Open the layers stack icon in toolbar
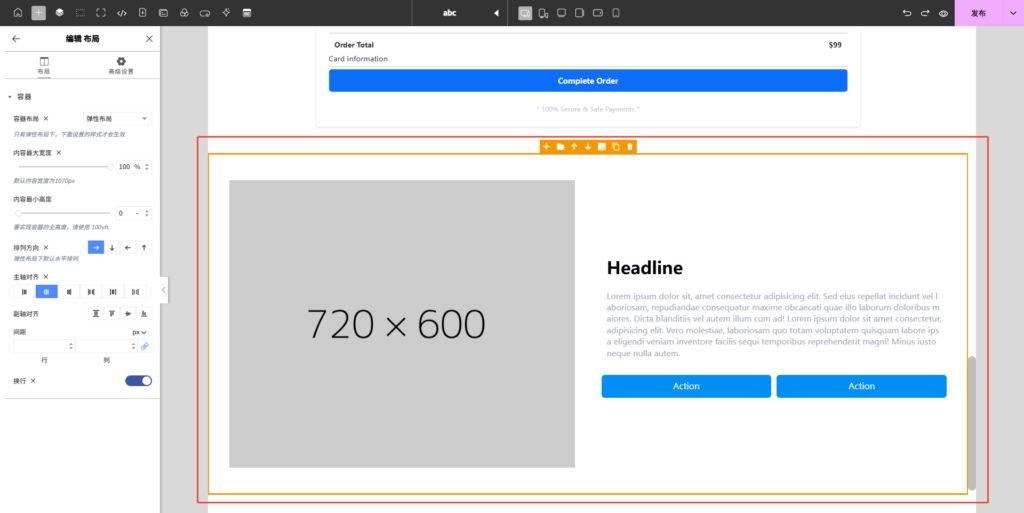 click(x=59, y=13)
